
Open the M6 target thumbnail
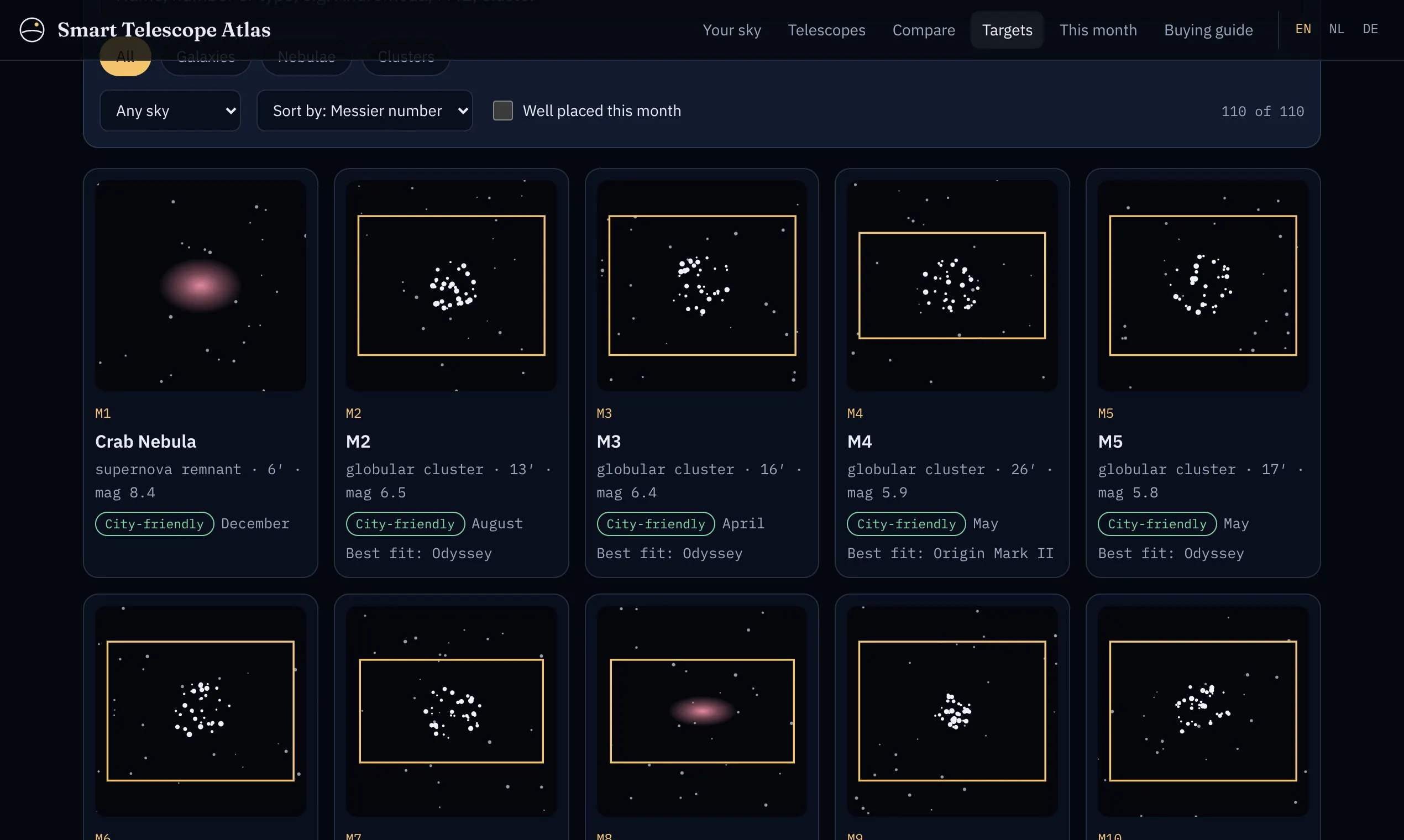tap(201, 711)
